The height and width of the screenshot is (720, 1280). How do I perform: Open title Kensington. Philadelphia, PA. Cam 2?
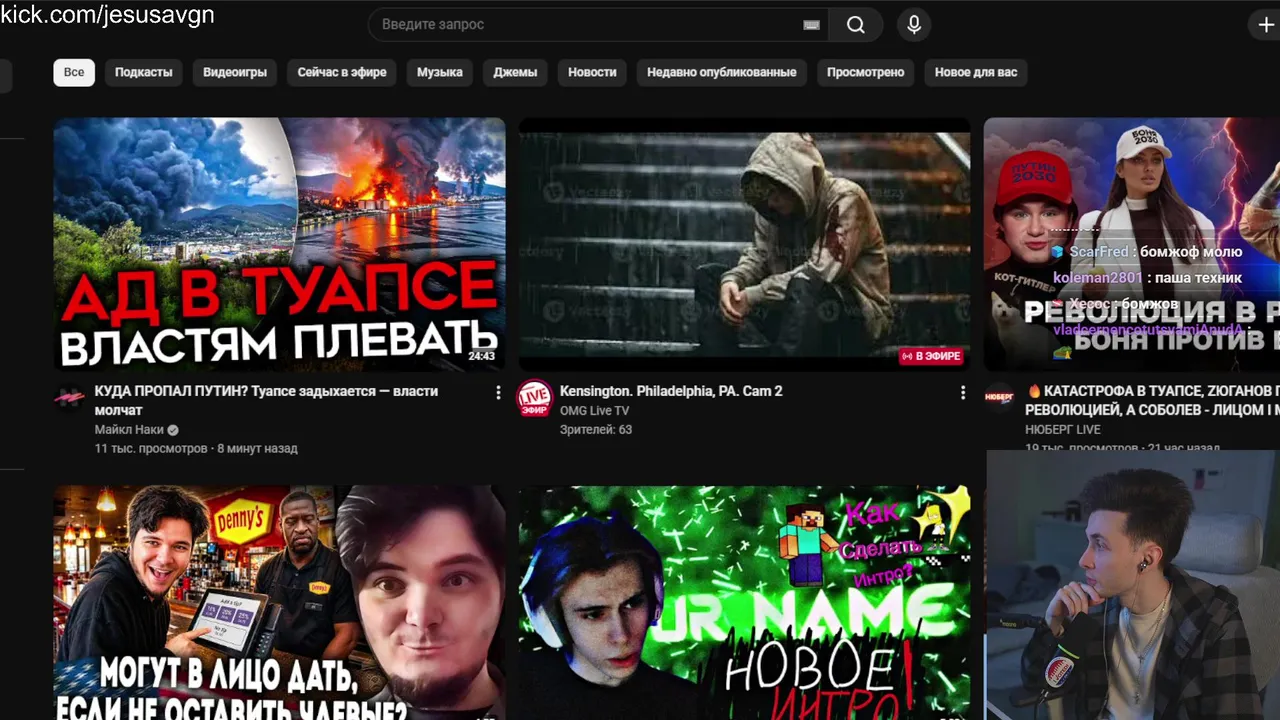671,391
